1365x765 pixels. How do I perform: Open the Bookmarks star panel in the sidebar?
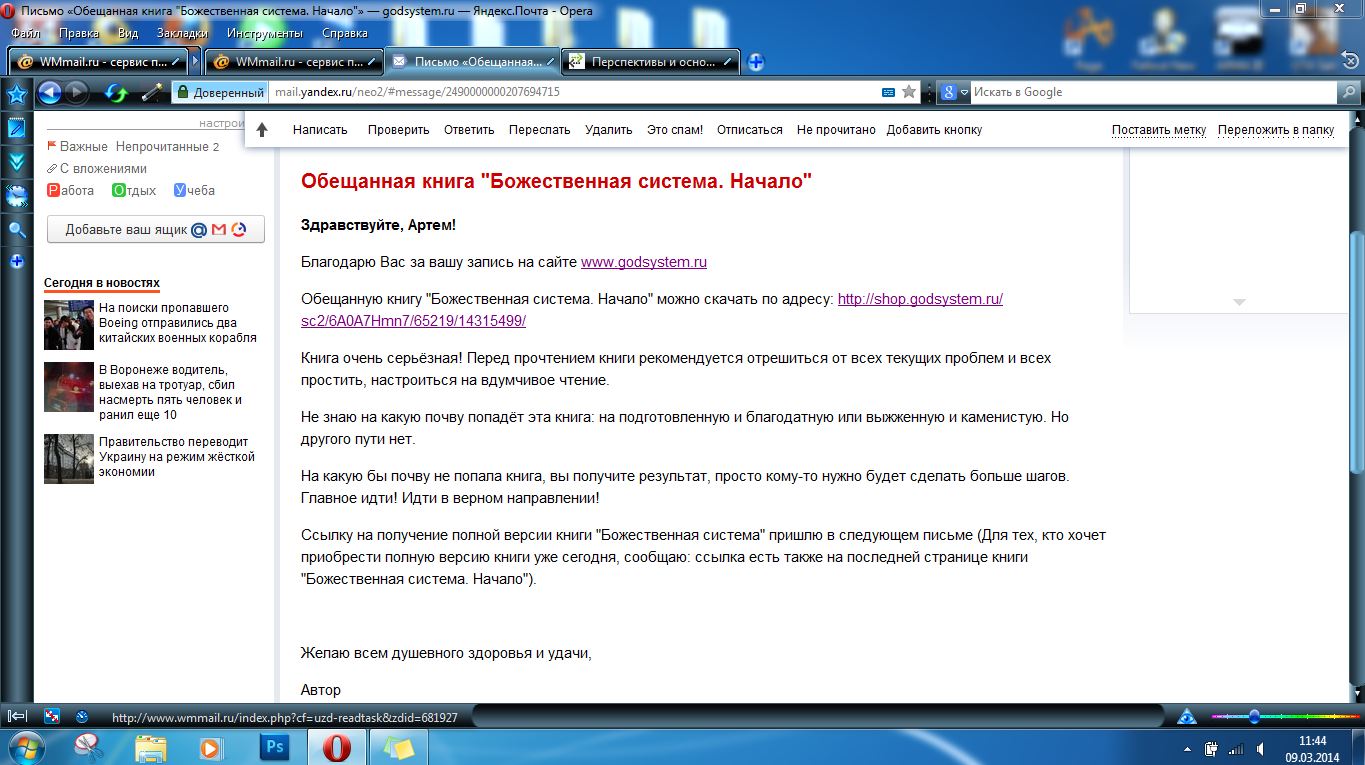(16, 95)
